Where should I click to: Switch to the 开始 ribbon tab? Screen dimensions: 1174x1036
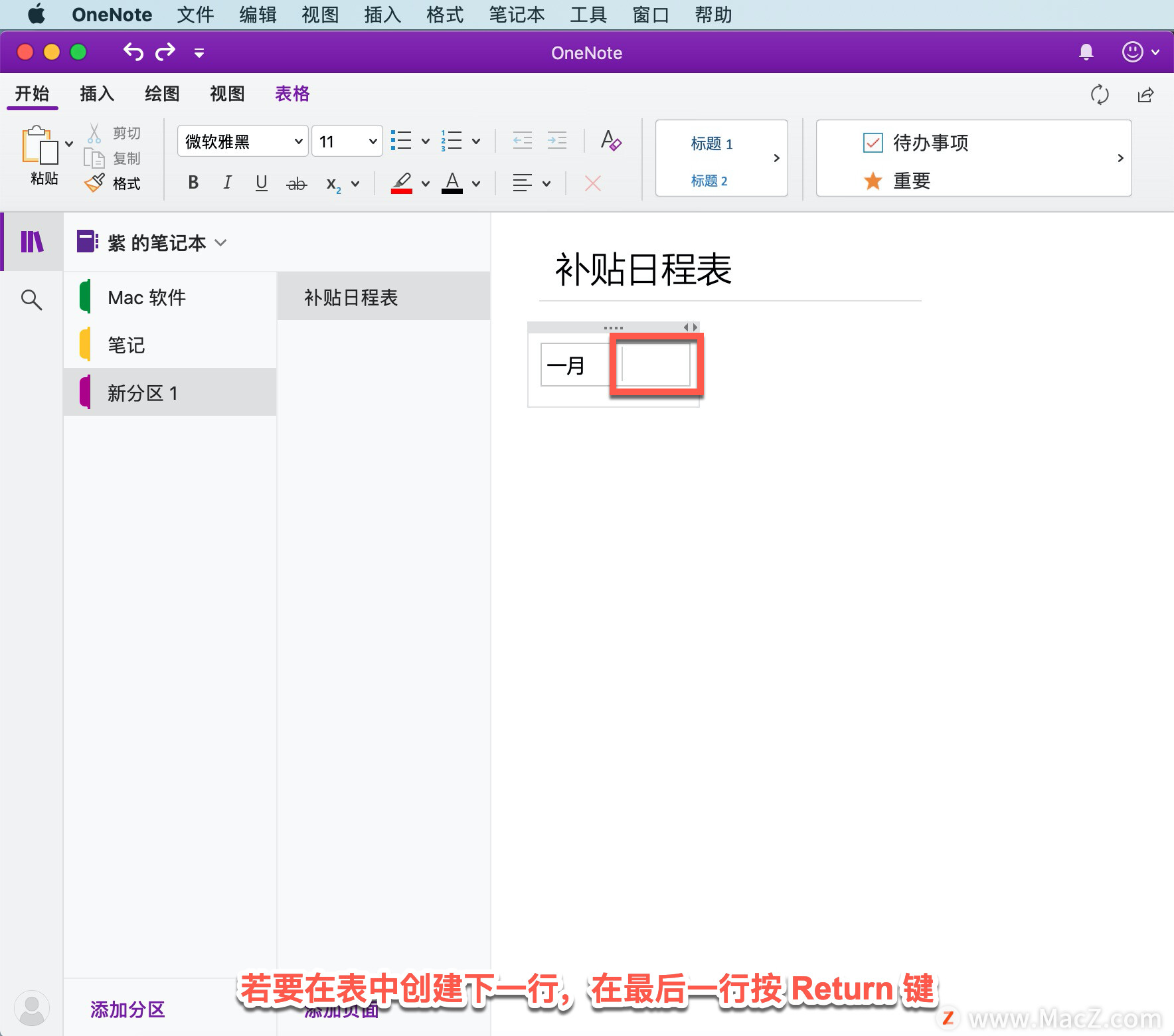pos(33,94)
